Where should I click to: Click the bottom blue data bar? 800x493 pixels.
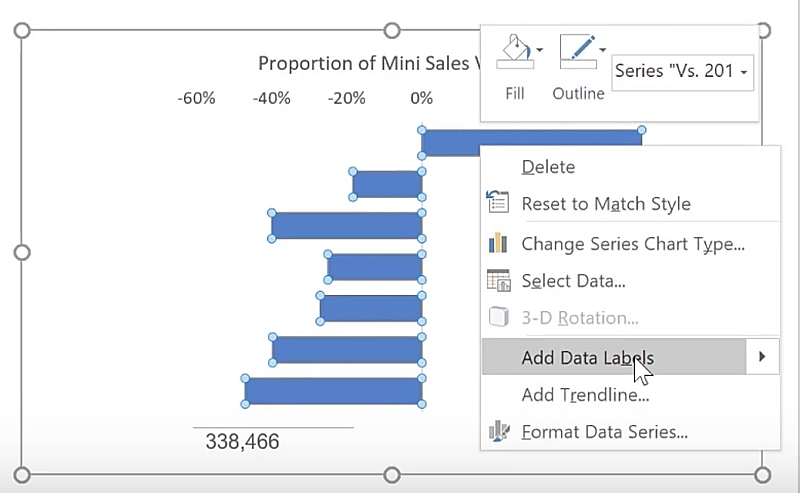pyautogui.click(x=333, y=391)
